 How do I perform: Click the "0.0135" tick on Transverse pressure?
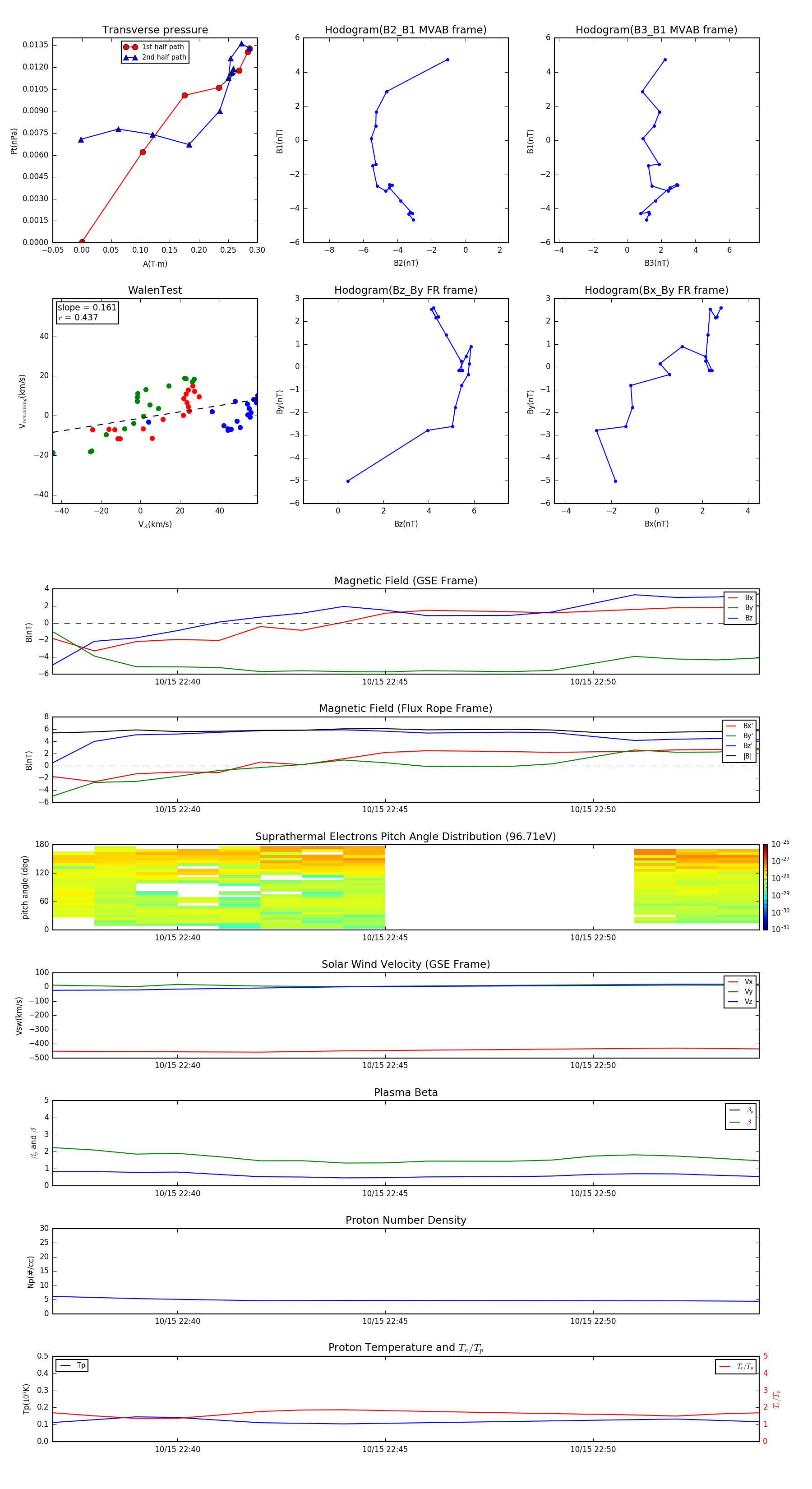pyautogui.click(x=35, y=45)
